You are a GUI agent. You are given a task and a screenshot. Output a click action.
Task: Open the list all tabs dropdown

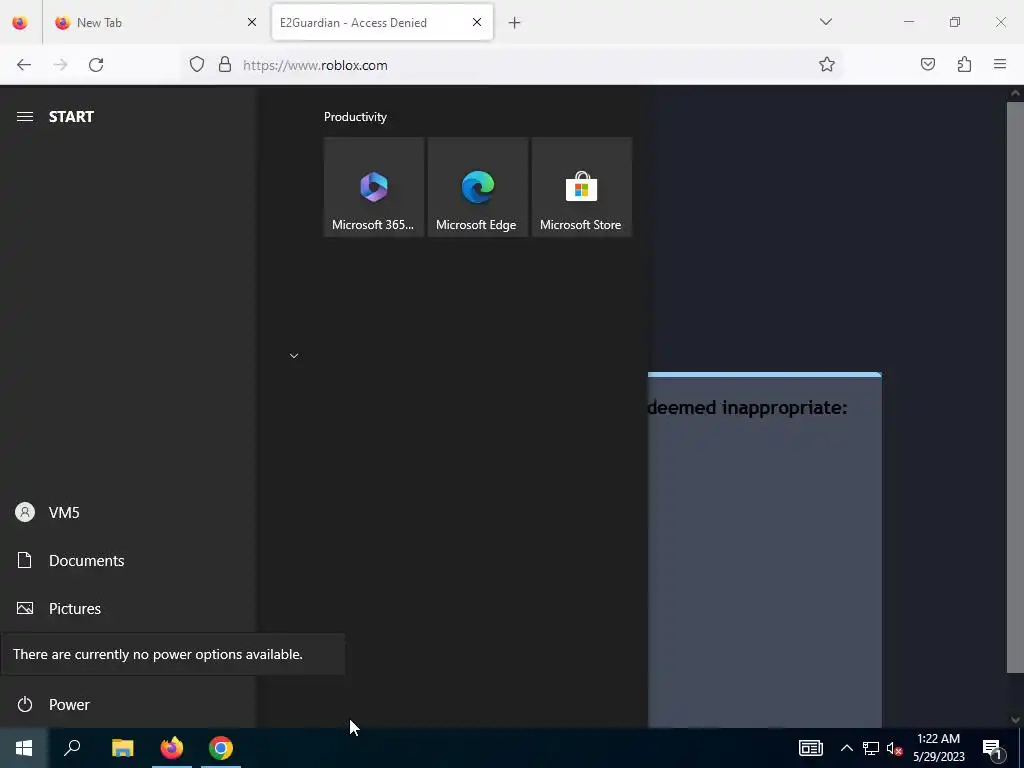click(x=825, y=22)
